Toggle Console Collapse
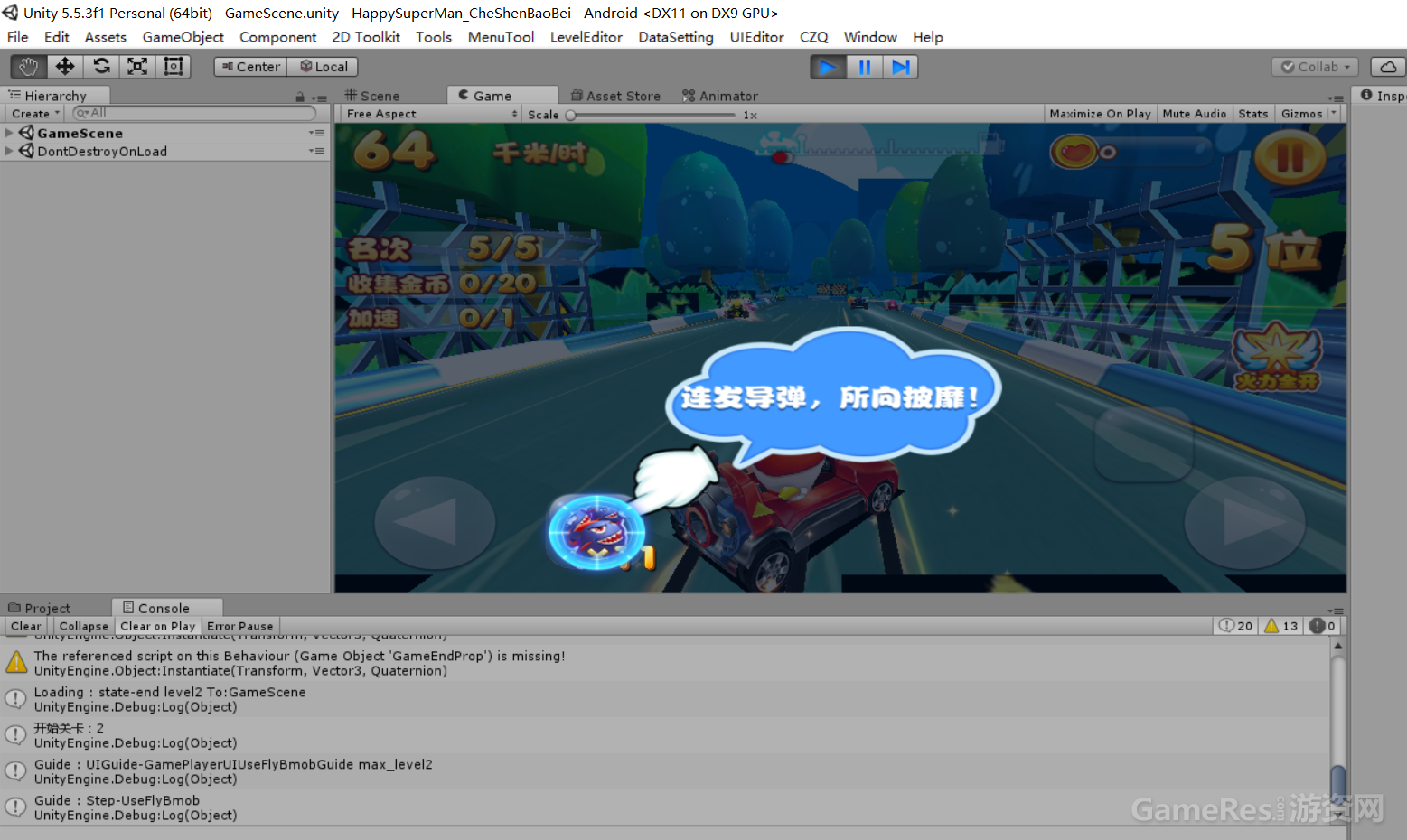The width and height of the screenshot is (1407, 840). point(83,626)
